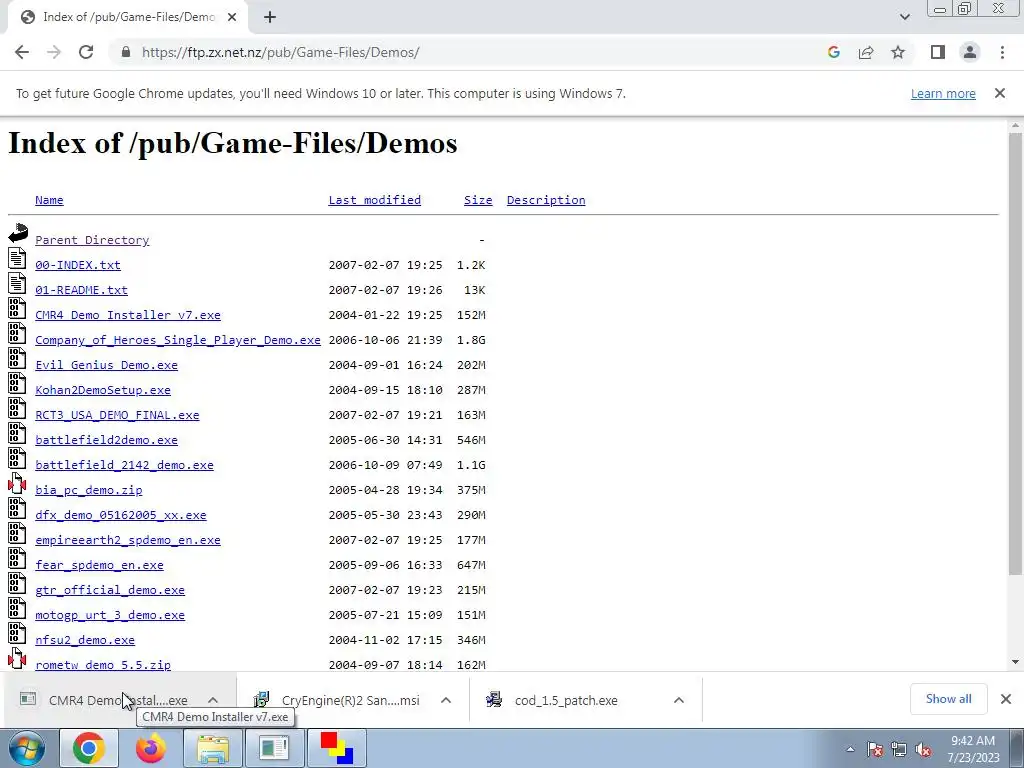Download fear_spdemo_en.exe
Screen dimensions: 1024x768
pos(99,565)
